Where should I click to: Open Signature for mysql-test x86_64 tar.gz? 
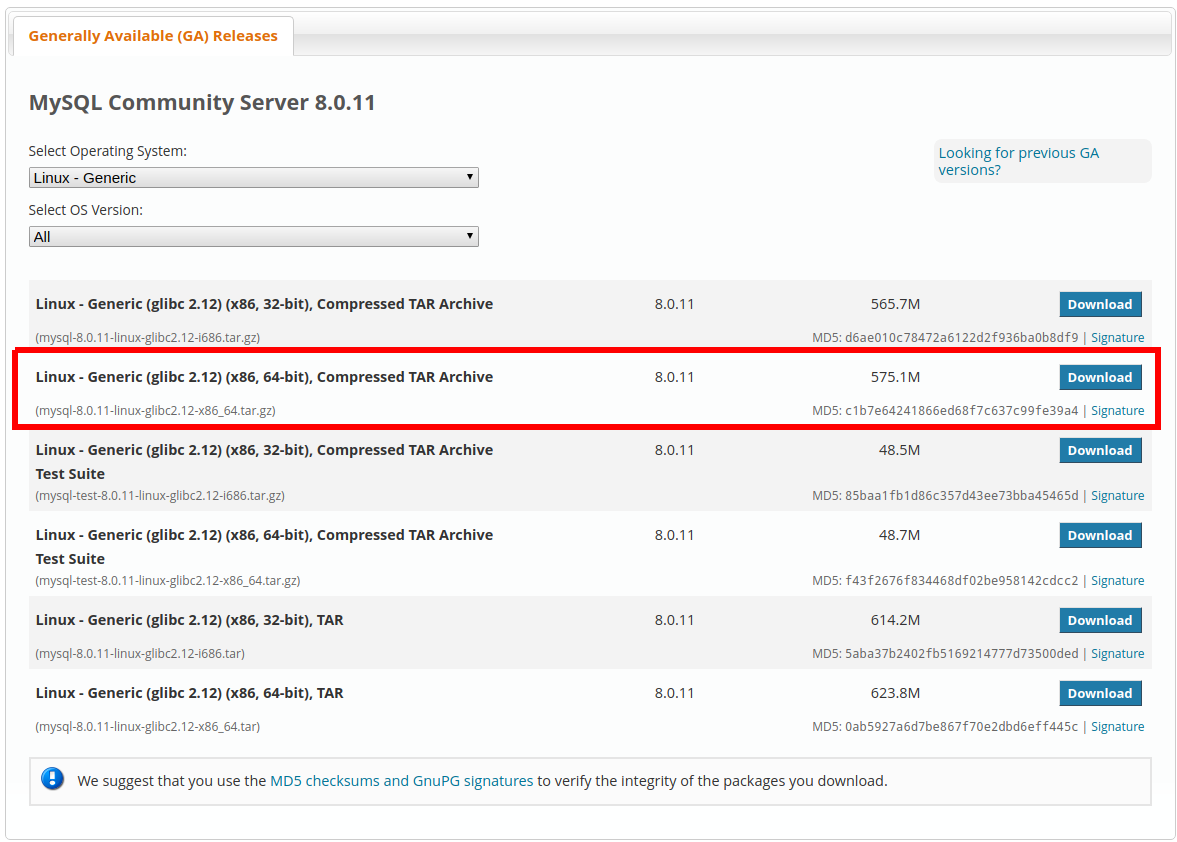(1117, 580)
